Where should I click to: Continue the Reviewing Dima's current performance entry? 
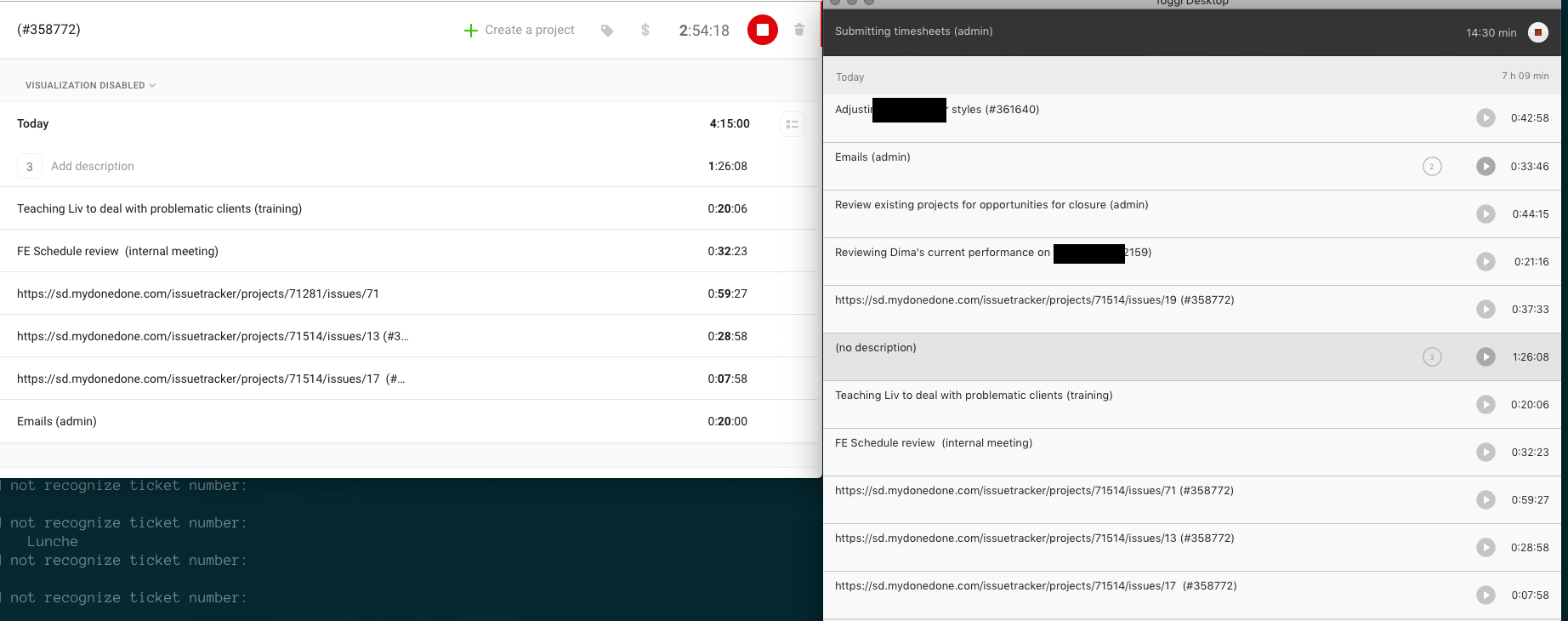pos(1486,262)
